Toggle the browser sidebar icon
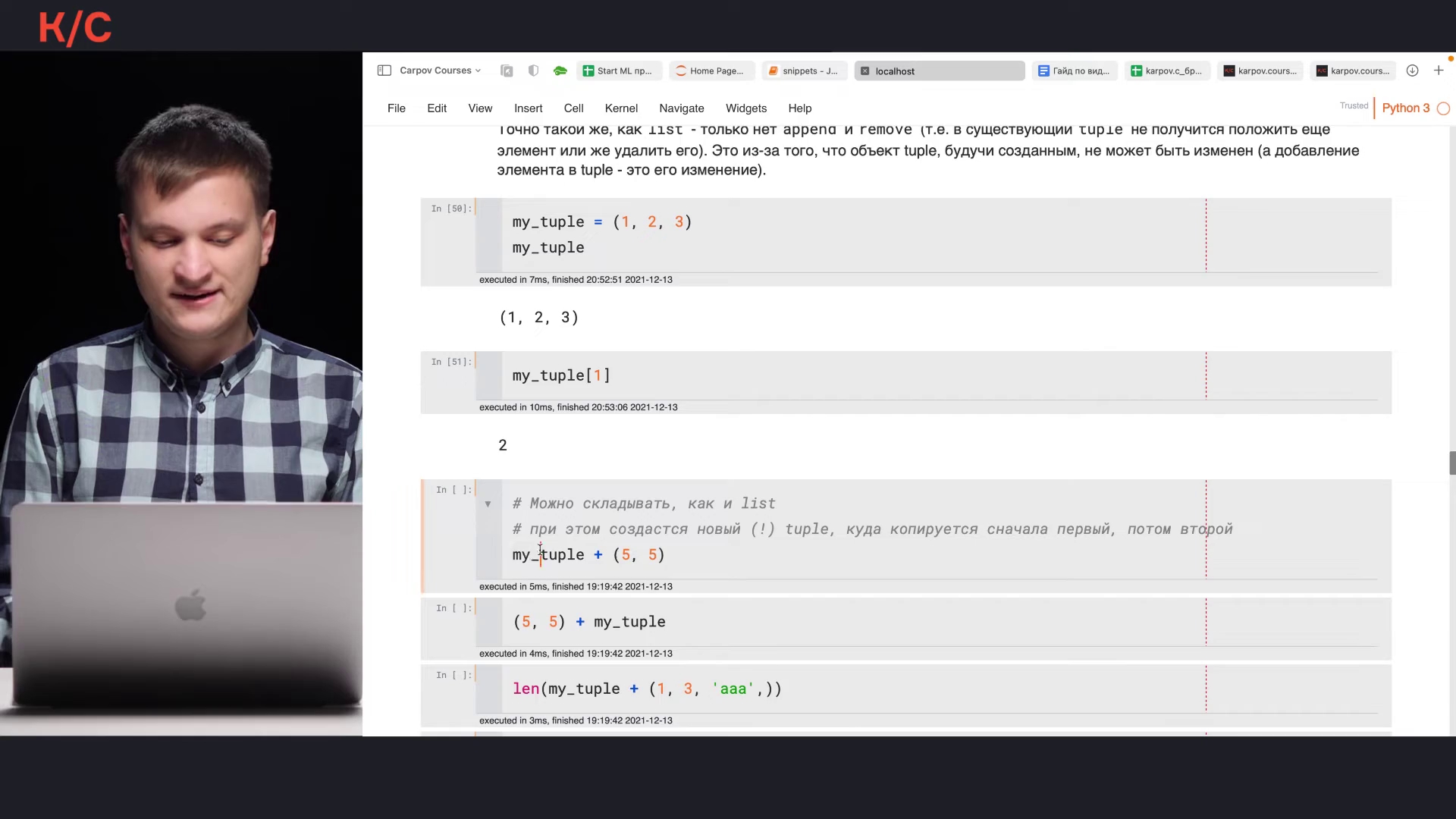 click(x=384, y=71)
